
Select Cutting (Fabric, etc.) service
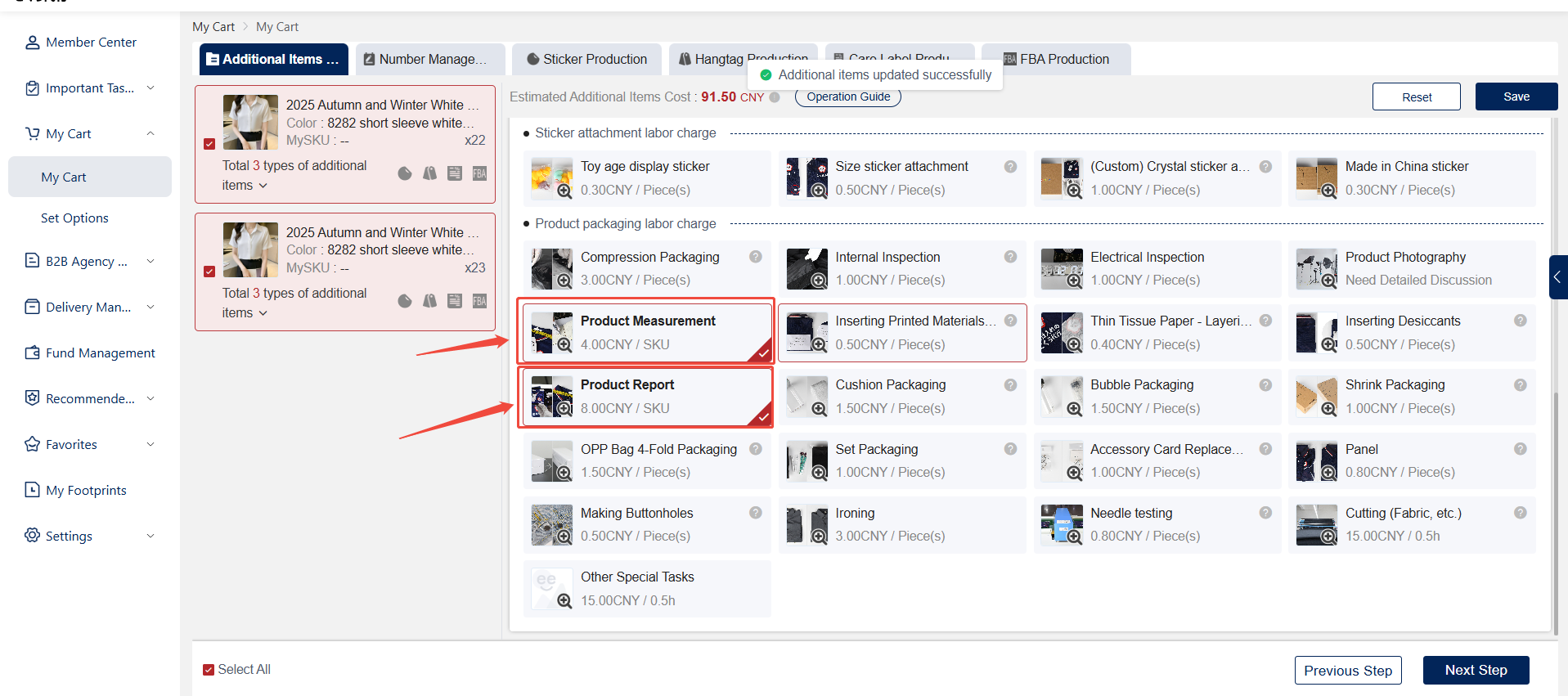[x=1412, y=525]
